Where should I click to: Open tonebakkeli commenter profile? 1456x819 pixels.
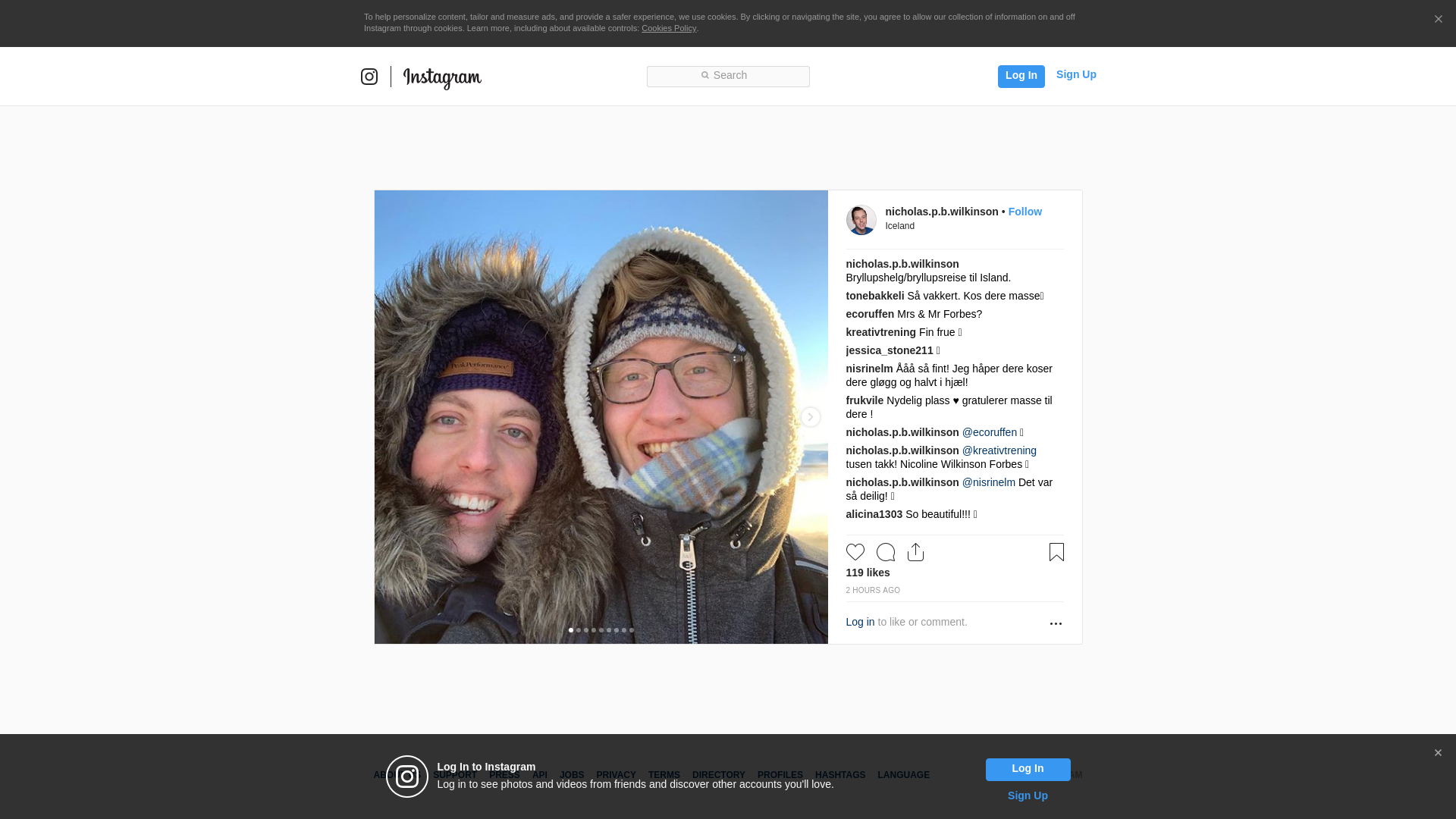coord(874,296)
